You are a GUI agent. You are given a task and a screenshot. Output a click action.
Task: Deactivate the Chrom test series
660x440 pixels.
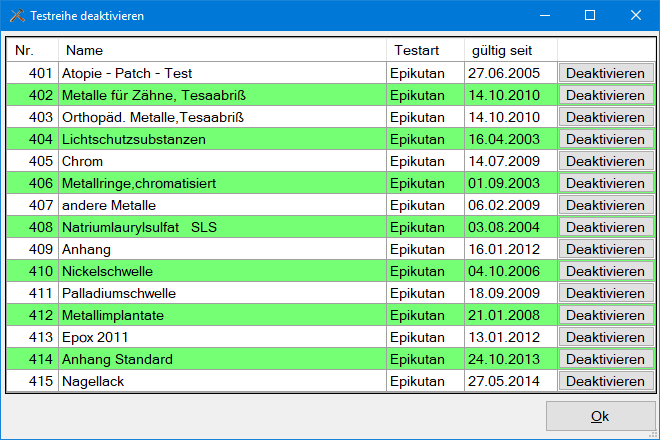(x=605, y=161)
